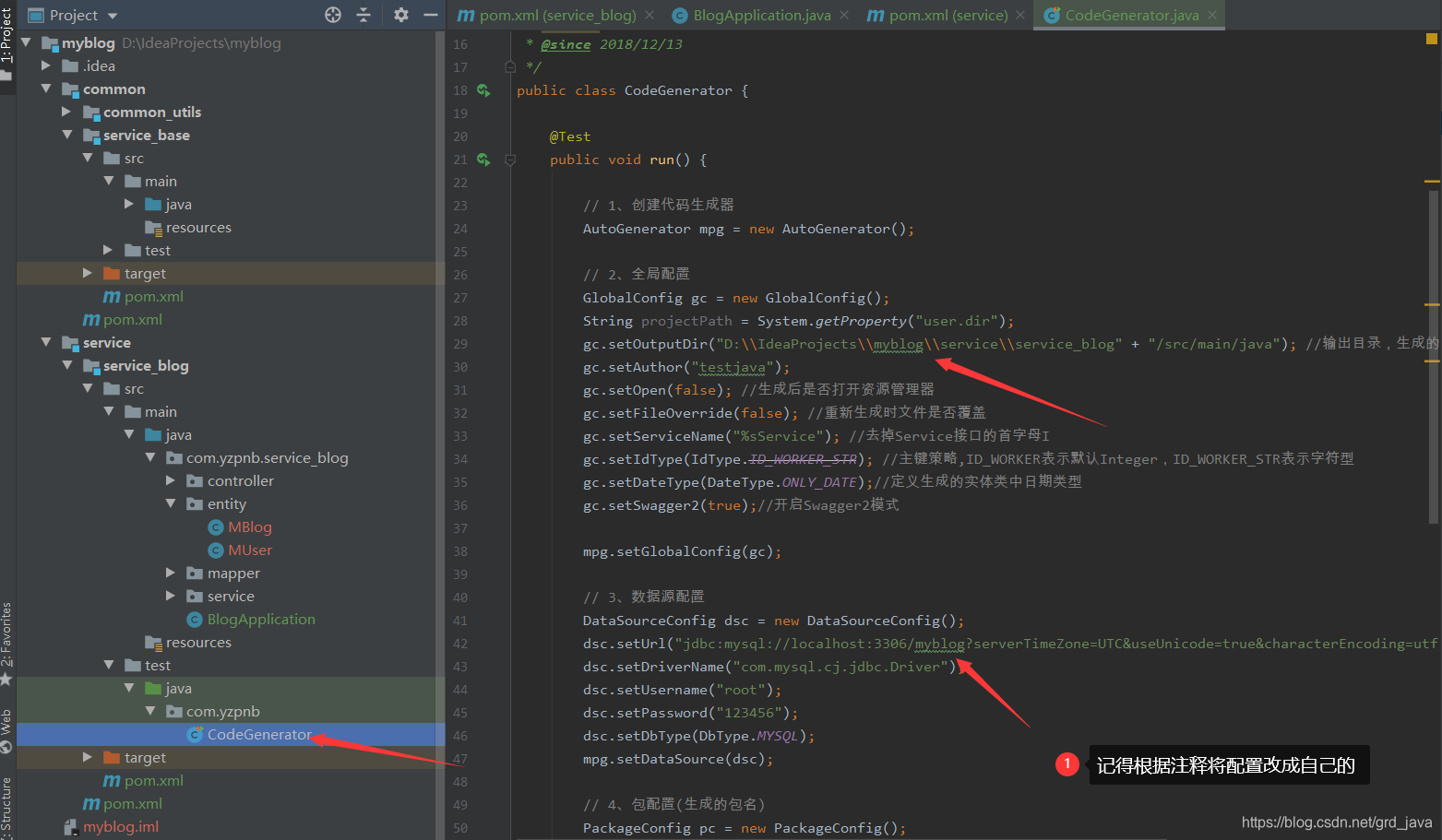Click the ID_WORKER_STR deprecated constant
This screenshot has height=840, width=1442.
(x=803, y=459)
